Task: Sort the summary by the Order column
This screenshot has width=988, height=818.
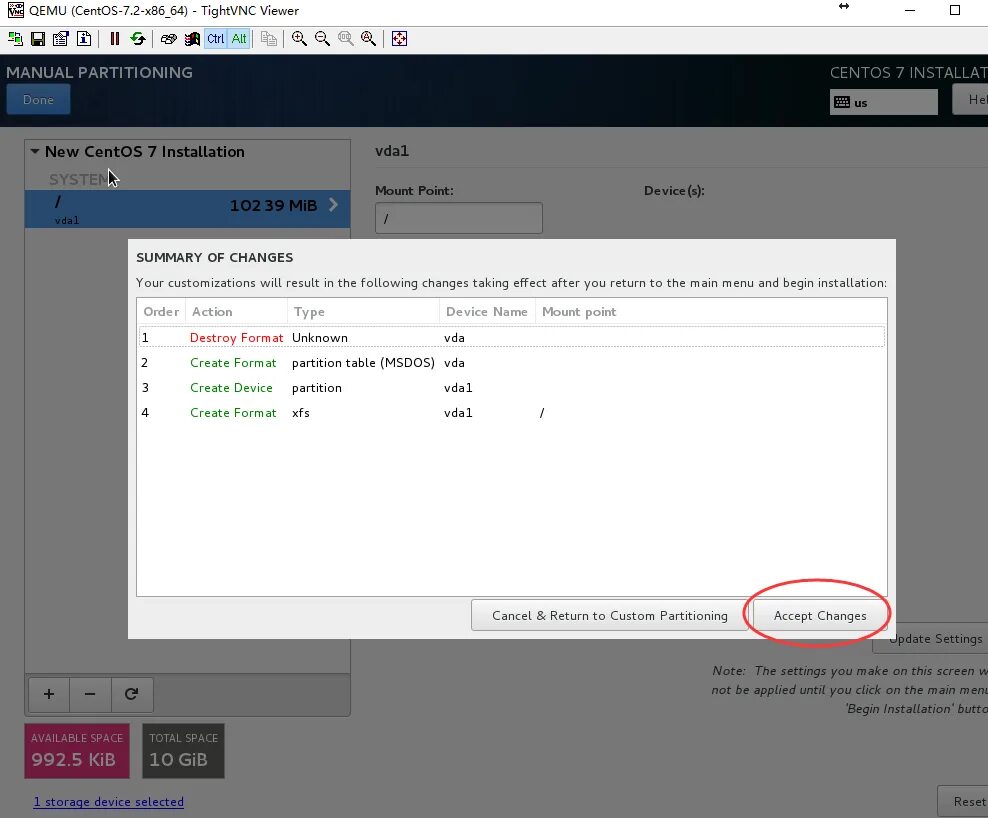Action: pos(161,311)
